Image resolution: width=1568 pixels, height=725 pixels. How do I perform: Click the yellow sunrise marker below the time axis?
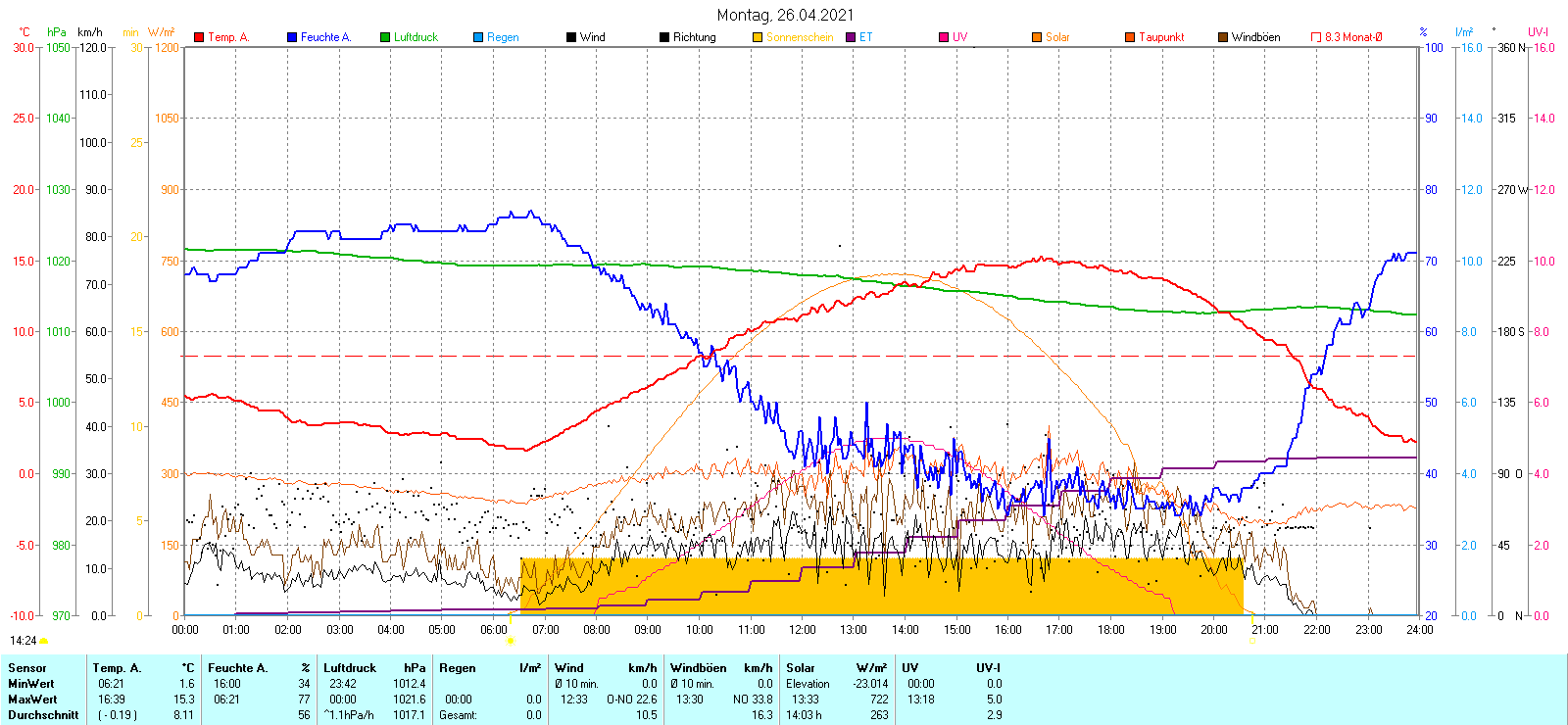point(510,640)
